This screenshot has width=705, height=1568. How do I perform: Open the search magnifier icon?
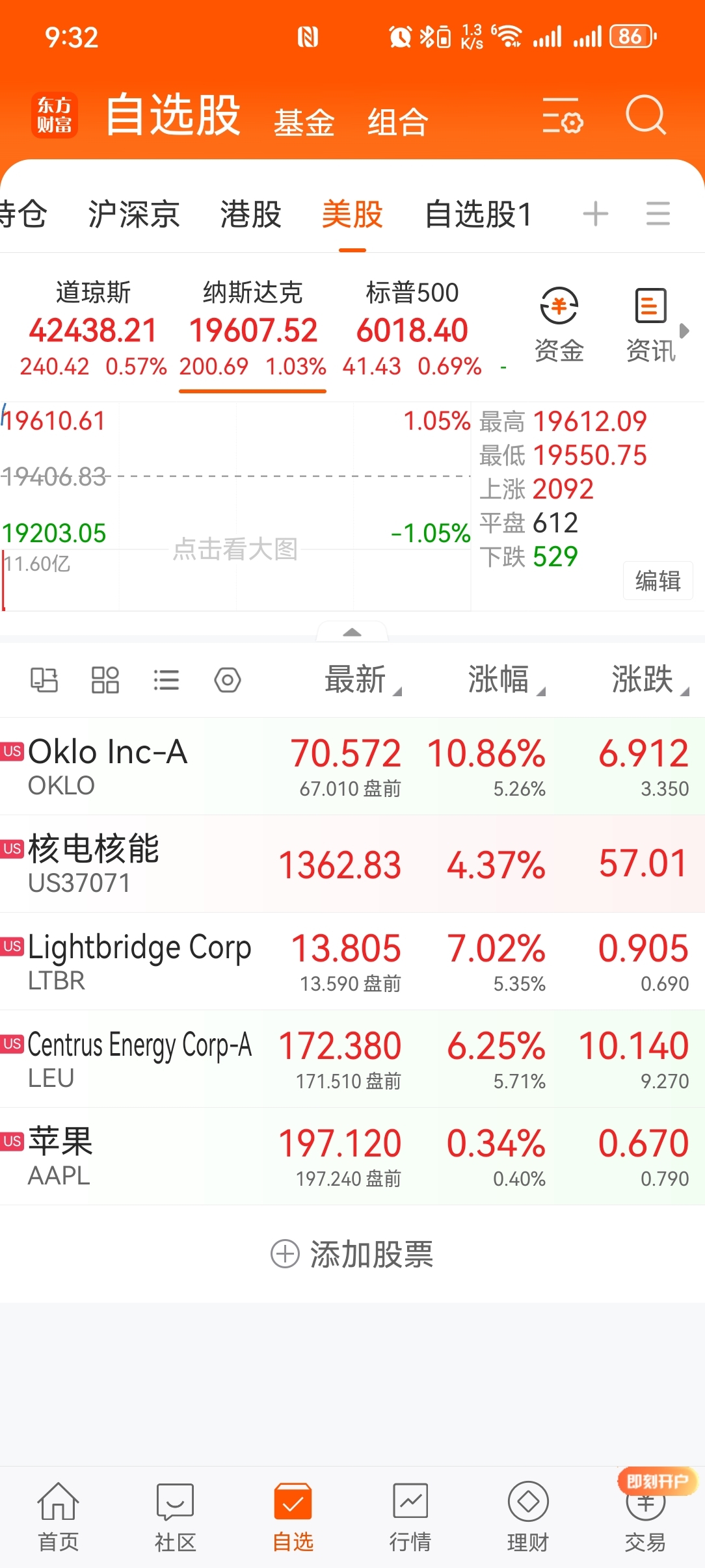coord(646,115)
